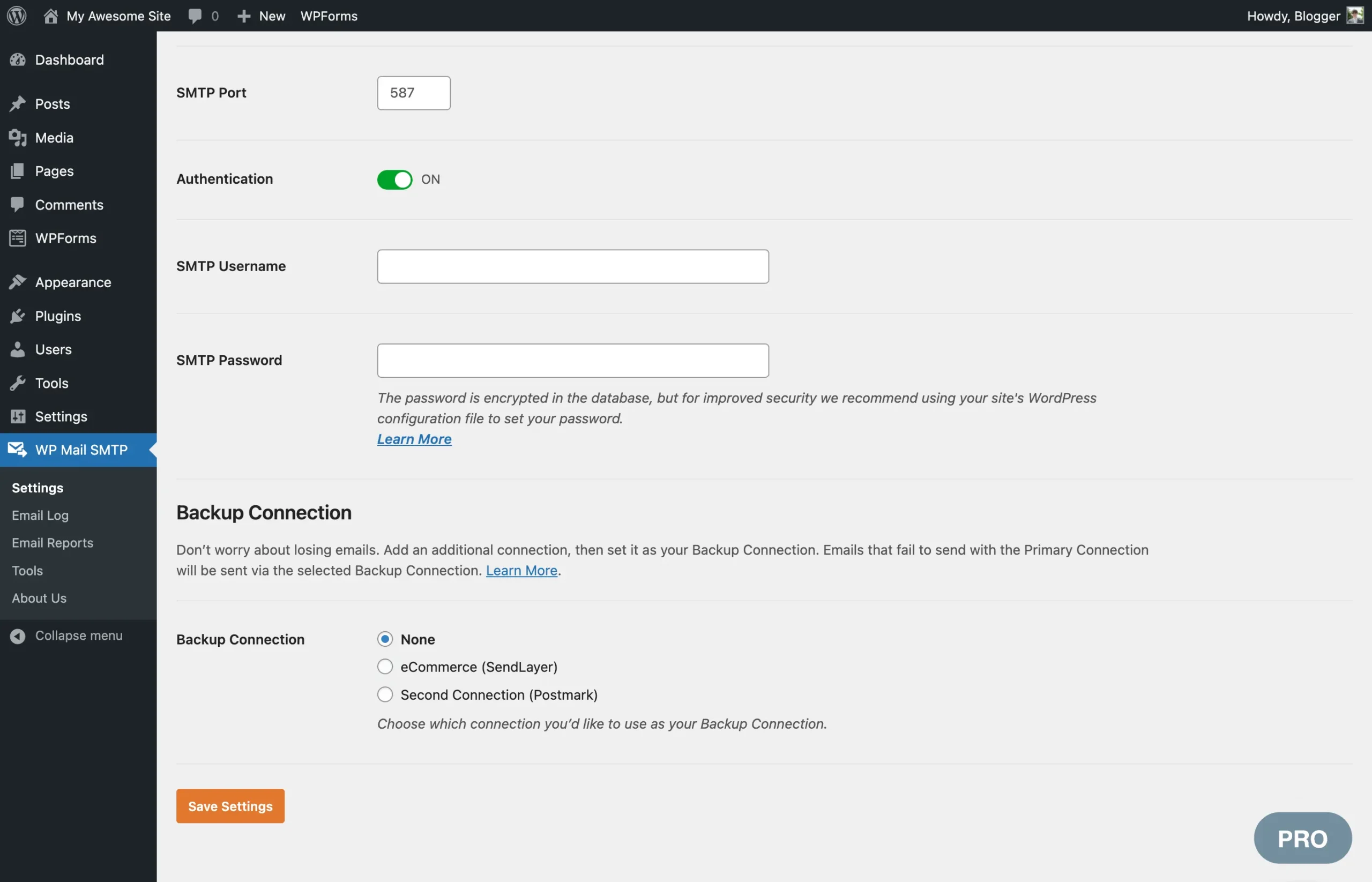Click the Appearance paintbrush icon
This screenshot has height=882, width=1372.
tap(18, 282)
